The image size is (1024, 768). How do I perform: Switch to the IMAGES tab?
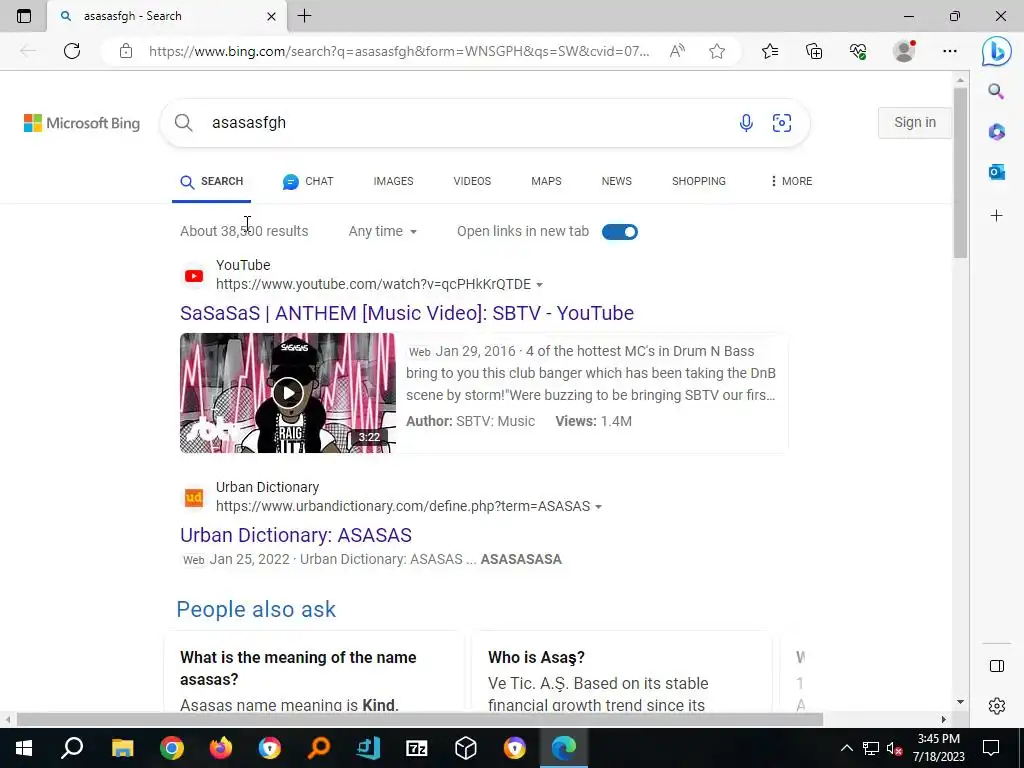point(393,182)
